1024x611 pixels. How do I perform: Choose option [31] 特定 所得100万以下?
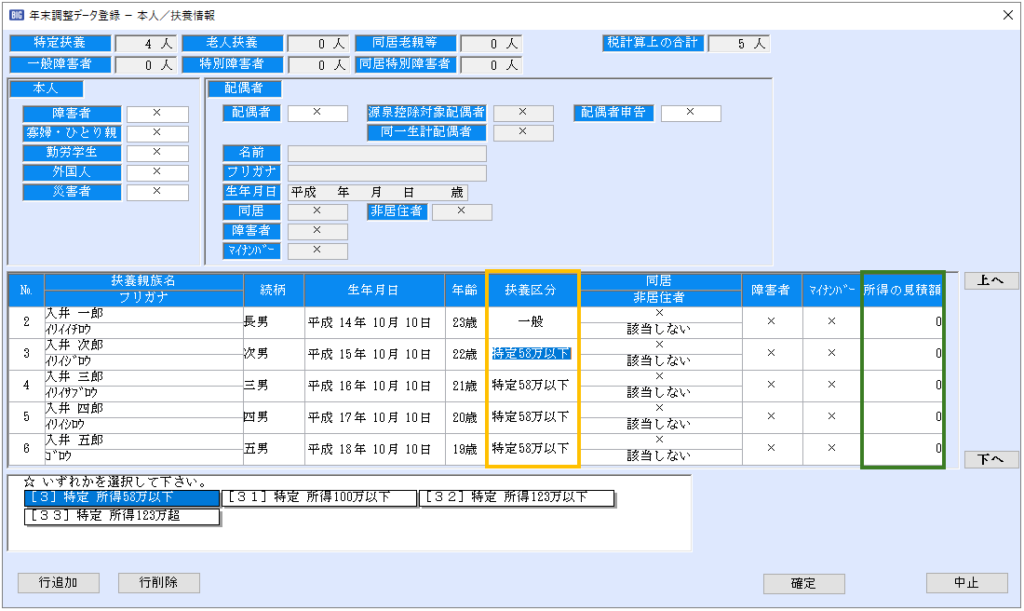[x=318, y=498]
